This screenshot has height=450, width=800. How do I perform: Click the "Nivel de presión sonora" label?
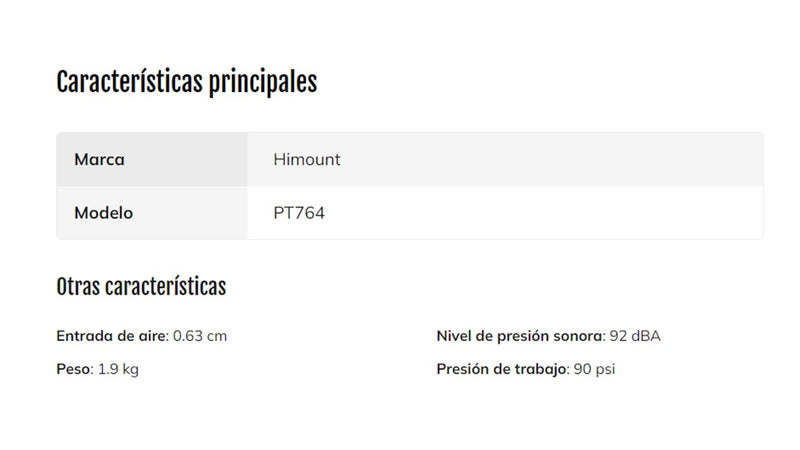pyautogui.click(x=520, y=336)
